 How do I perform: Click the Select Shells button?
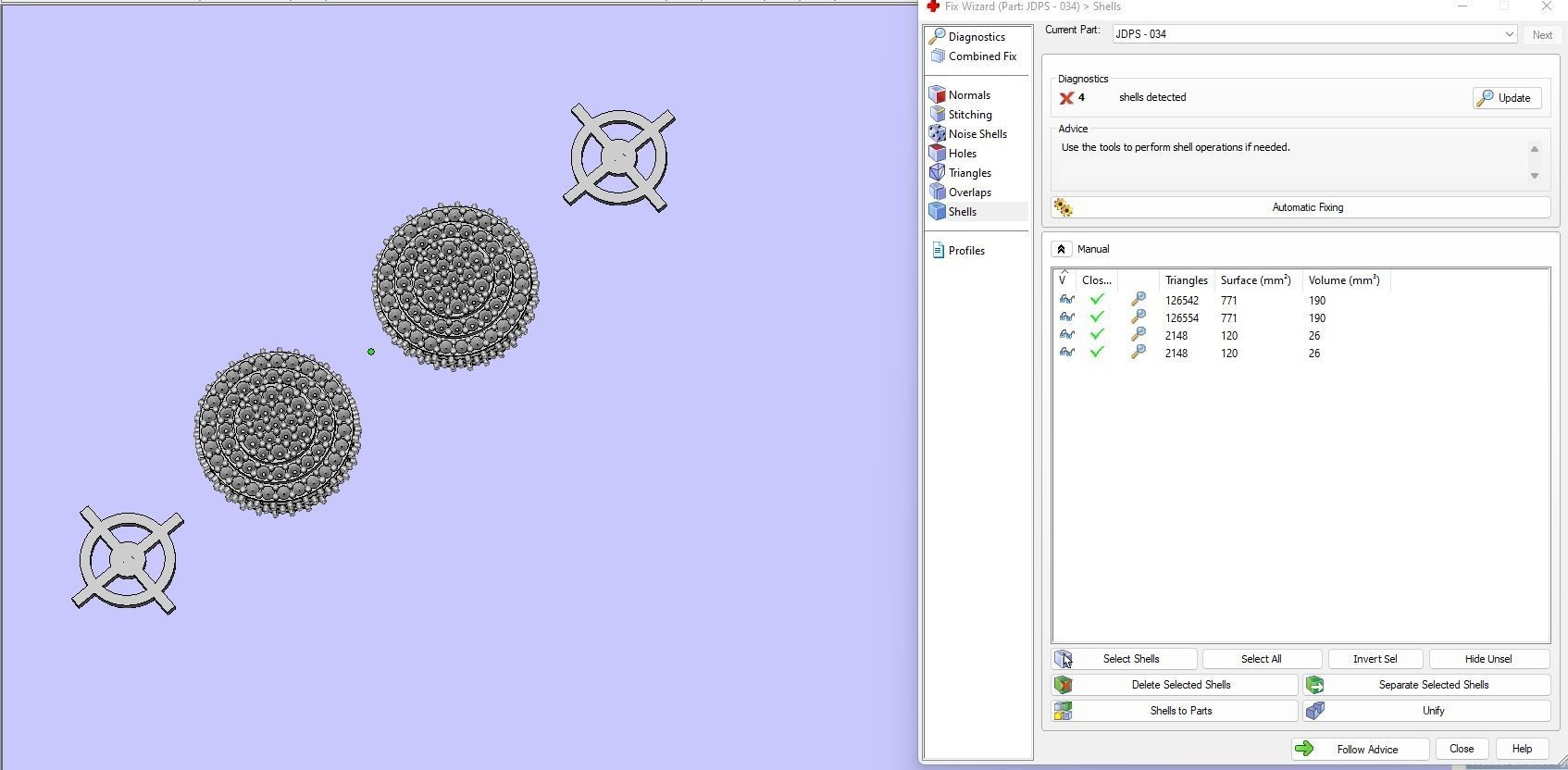(x=1124, y=659)
